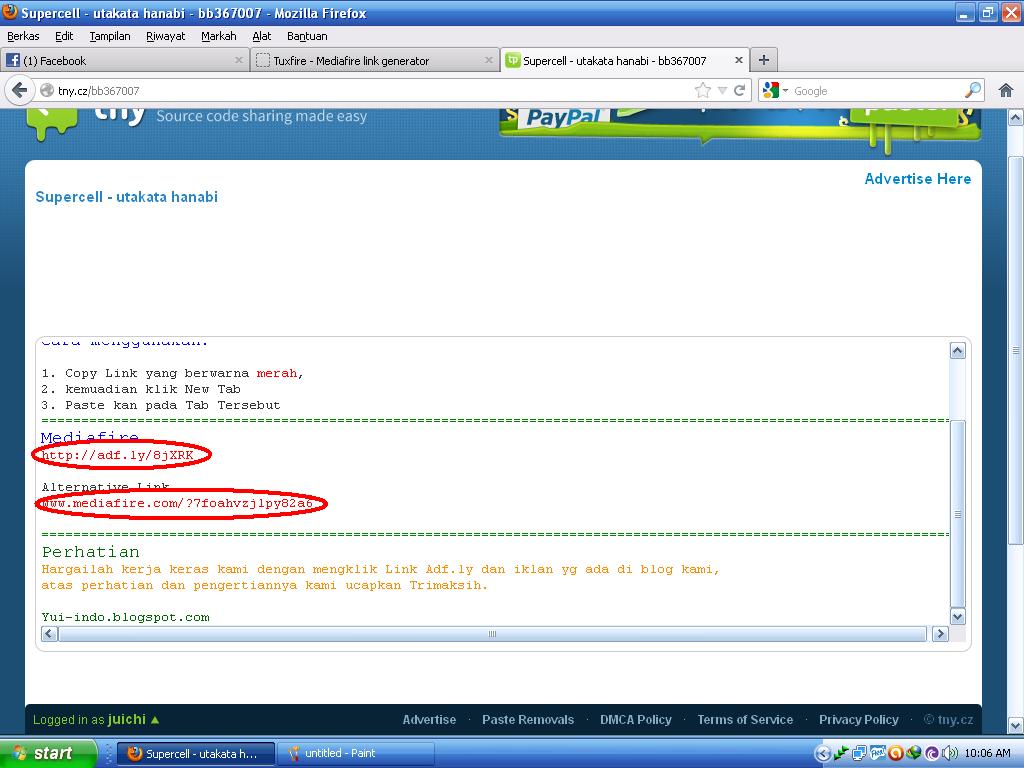
Task: Open the Privacy Policy link
Action: (x=859, y=720)
